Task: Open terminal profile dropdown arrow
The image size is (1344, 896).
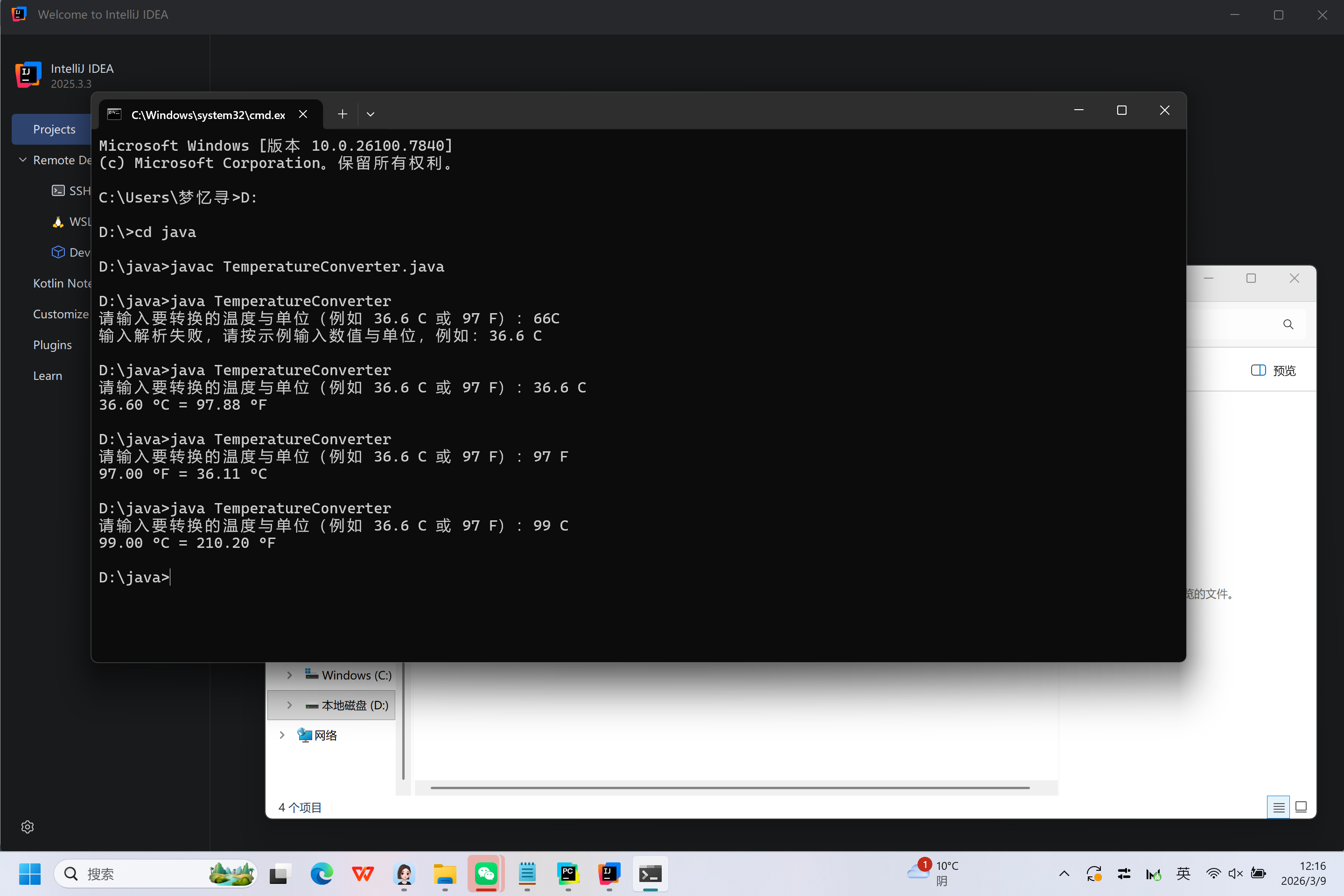Action: point(370,114)
